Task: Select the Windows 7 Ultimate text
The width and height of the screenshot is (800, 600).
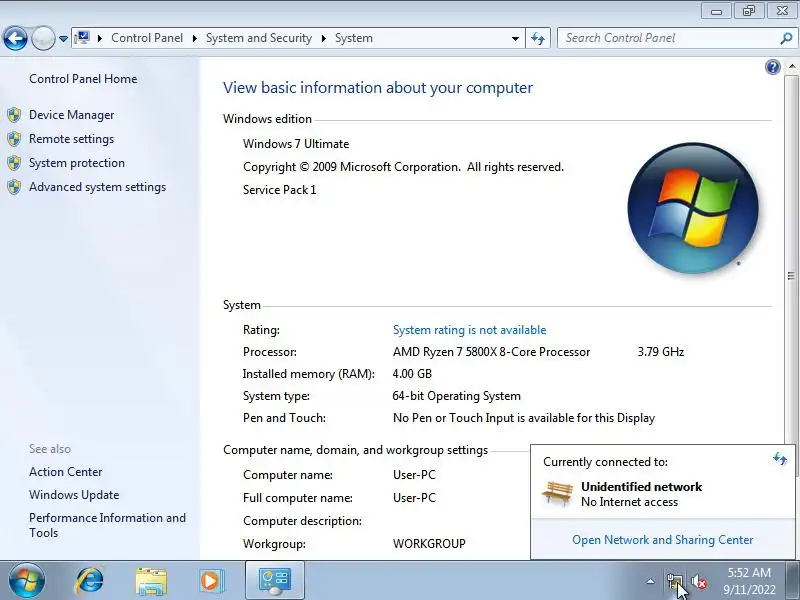Action: point(296,144)
